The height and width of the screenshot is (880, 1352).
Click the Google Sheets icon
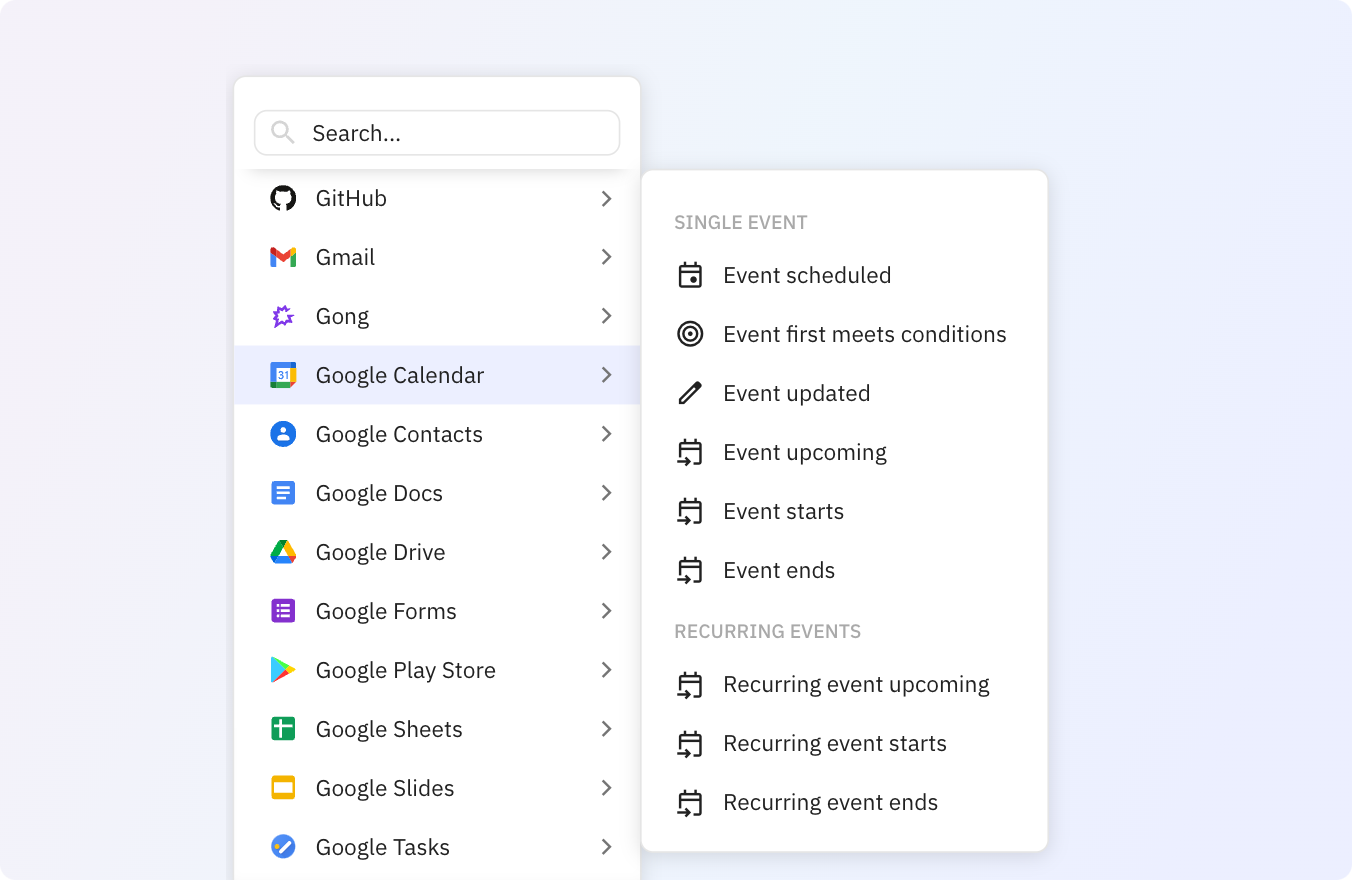coord(283,729)
